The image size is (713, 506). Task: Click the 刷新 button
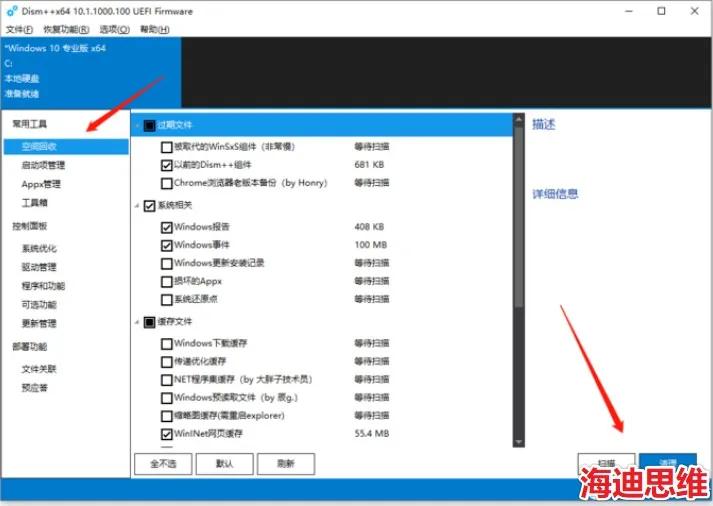286,464
